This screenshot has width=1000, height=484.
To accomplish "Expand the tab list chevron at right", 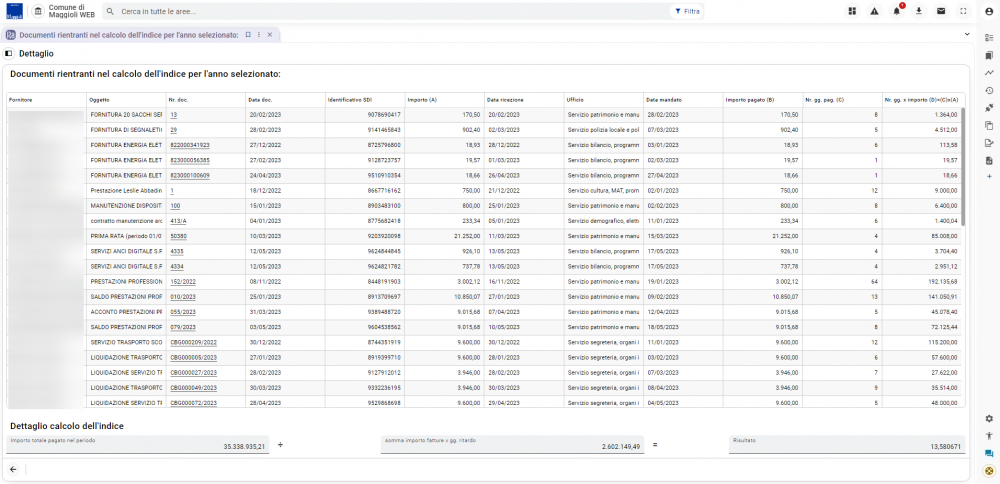I will click(x=967, y=34).
